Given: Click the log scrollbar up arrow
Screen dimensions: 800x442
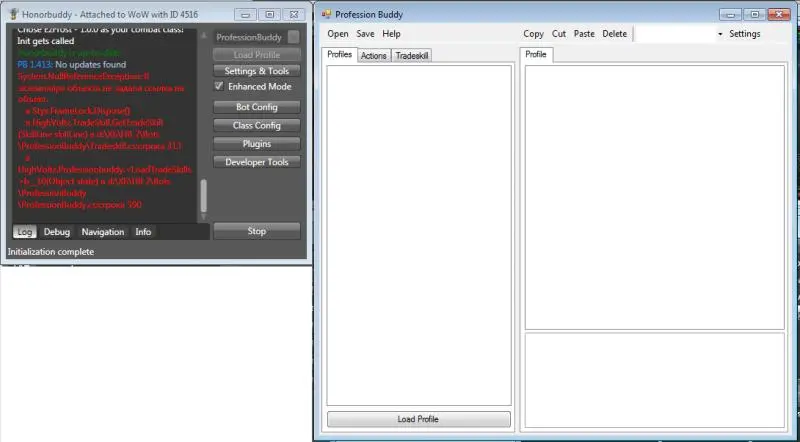Looking at the screenshot, I should [204, 36].
